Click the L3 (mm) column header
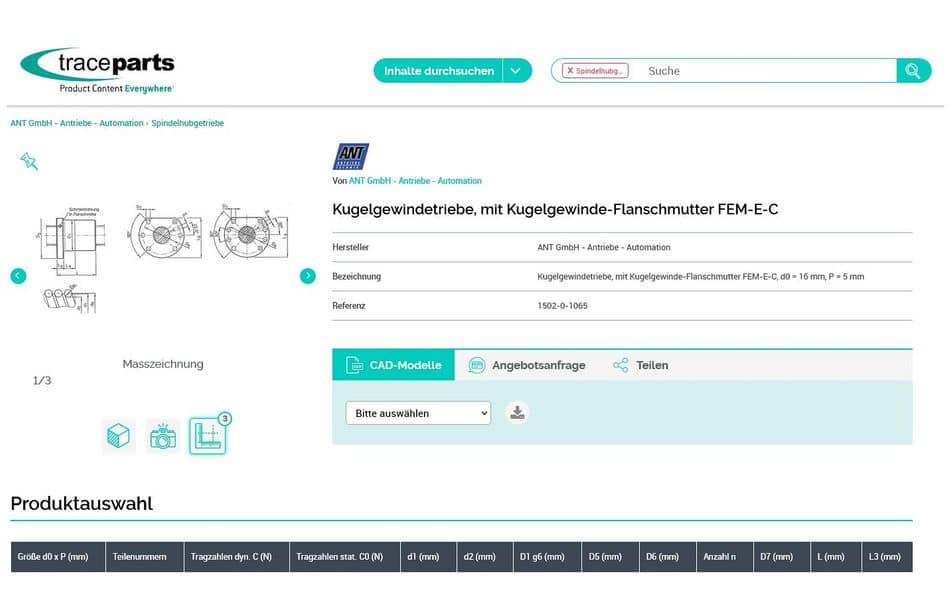 [x=887, y=557]
